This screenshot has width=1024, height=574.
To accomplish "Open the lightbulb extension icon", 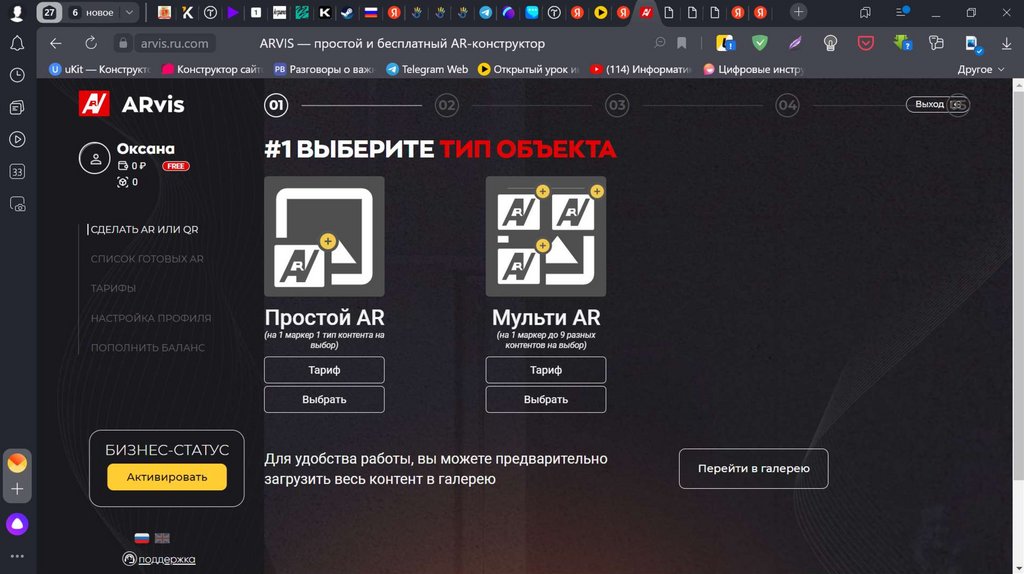I will pyautogui.click(x=830, y=43).
